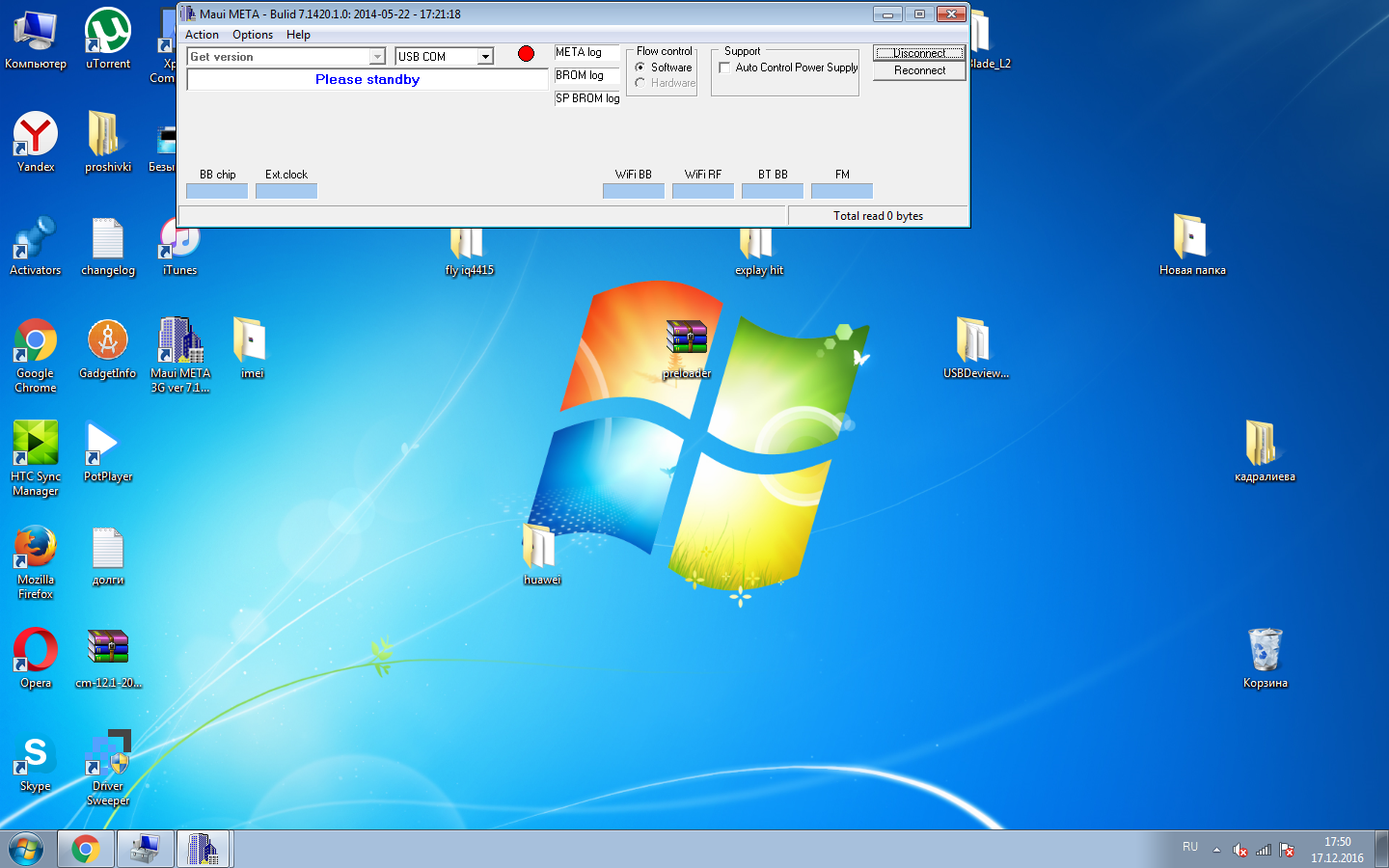
Task: Enable Auto Control Power Supply checkbox
Action: tap(725, 68)
